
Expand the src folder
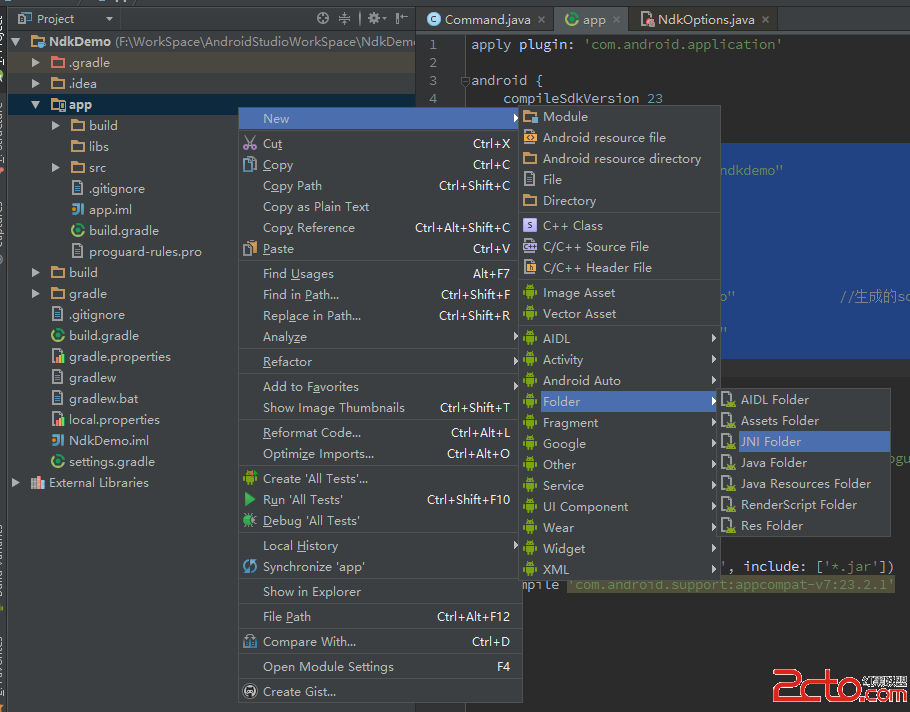pos(56,168)
